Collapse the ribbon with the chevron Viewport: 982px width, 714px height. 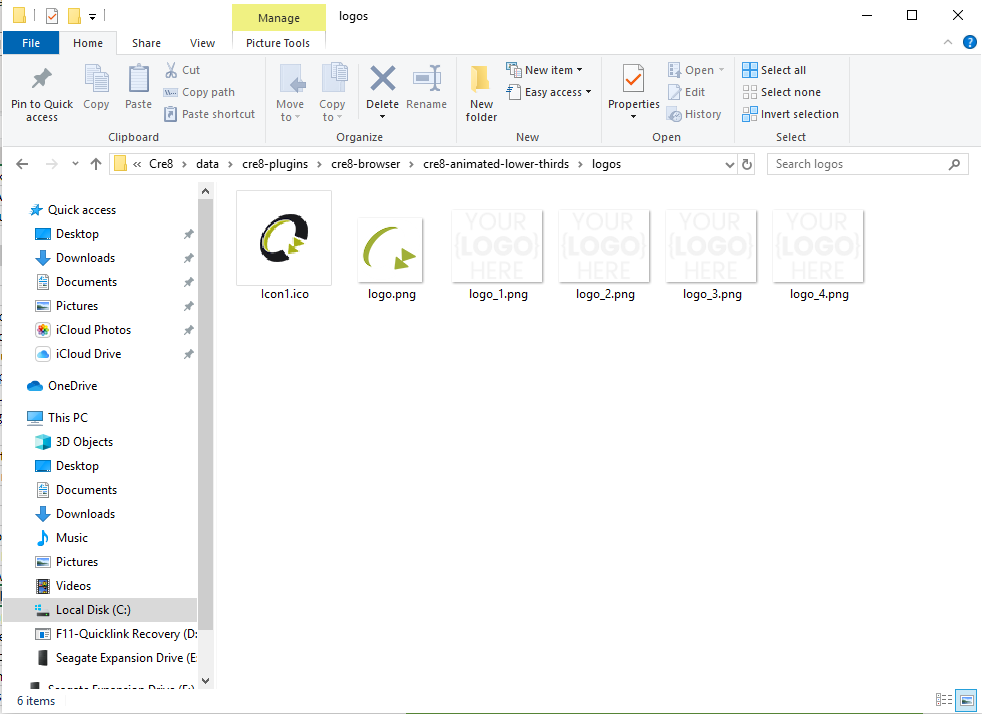click(x=948, y=43)
